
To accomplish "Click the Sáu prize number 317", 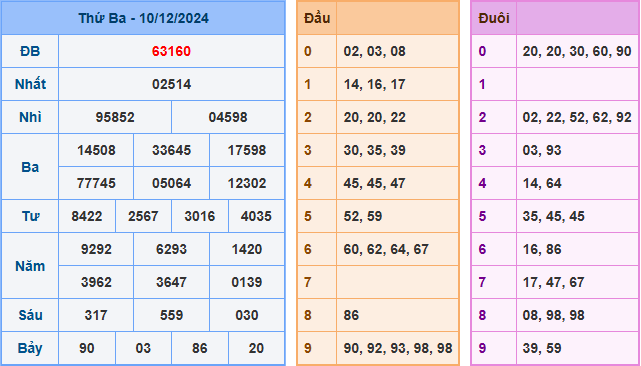I will [x=96, y=315].
